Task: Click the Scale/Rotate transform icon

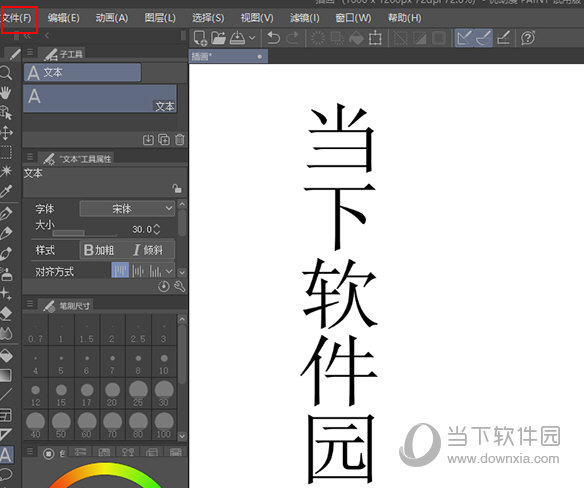Action: click(x=375, y=38)
